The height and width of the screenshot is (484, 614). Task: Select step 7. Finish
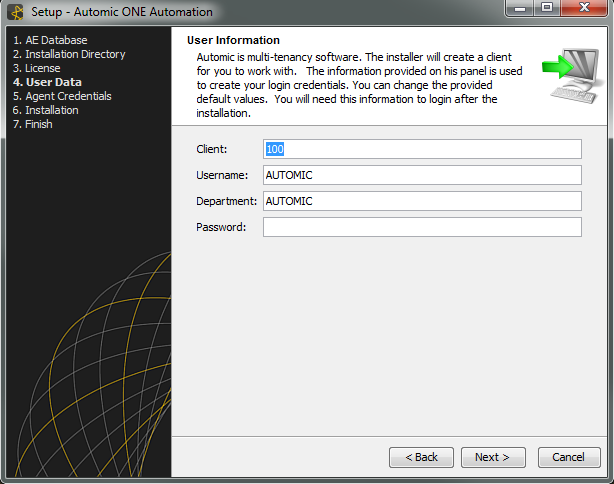point(33,124)
